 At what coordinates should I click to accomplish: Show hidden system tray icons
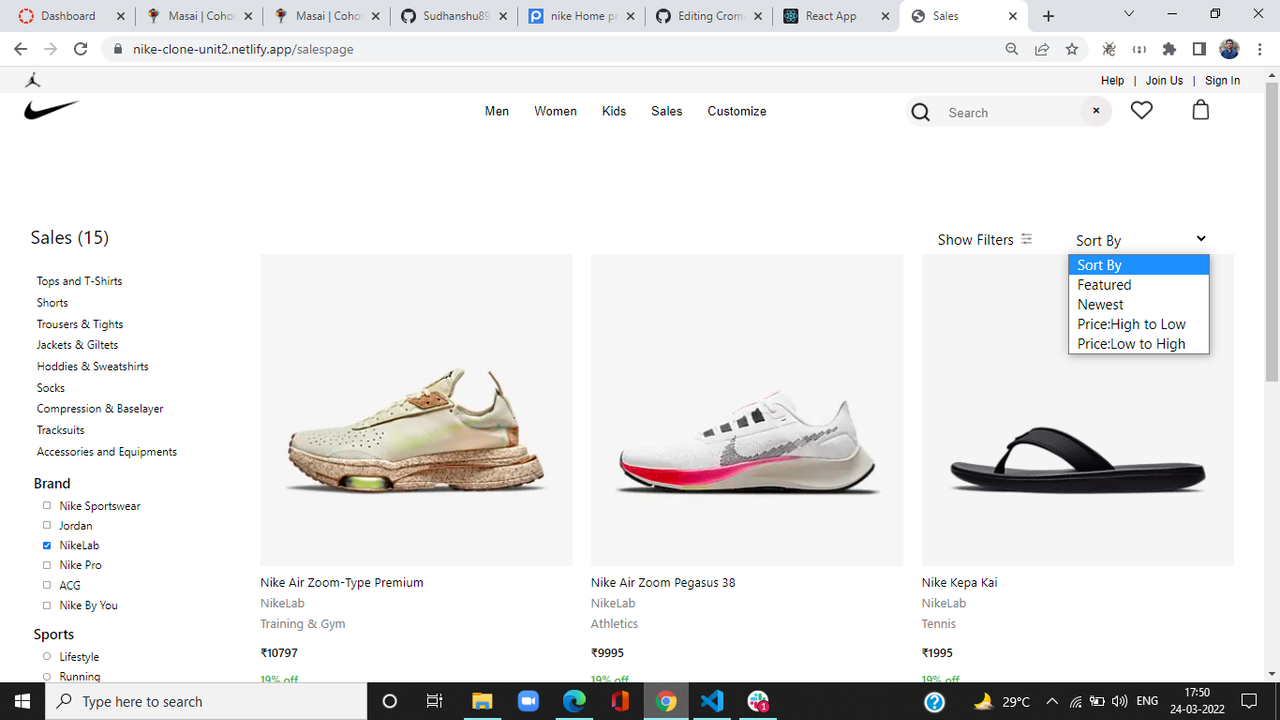pyautogui.click(x=1052, y=701)
